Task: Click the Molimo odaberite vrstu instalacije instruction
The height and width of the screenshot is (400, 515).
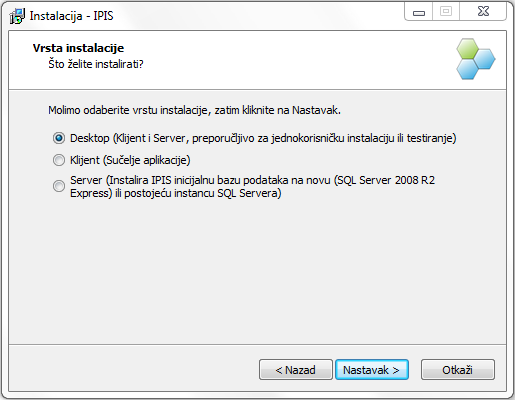Action: pyautogui.click(x=194, y=110)
